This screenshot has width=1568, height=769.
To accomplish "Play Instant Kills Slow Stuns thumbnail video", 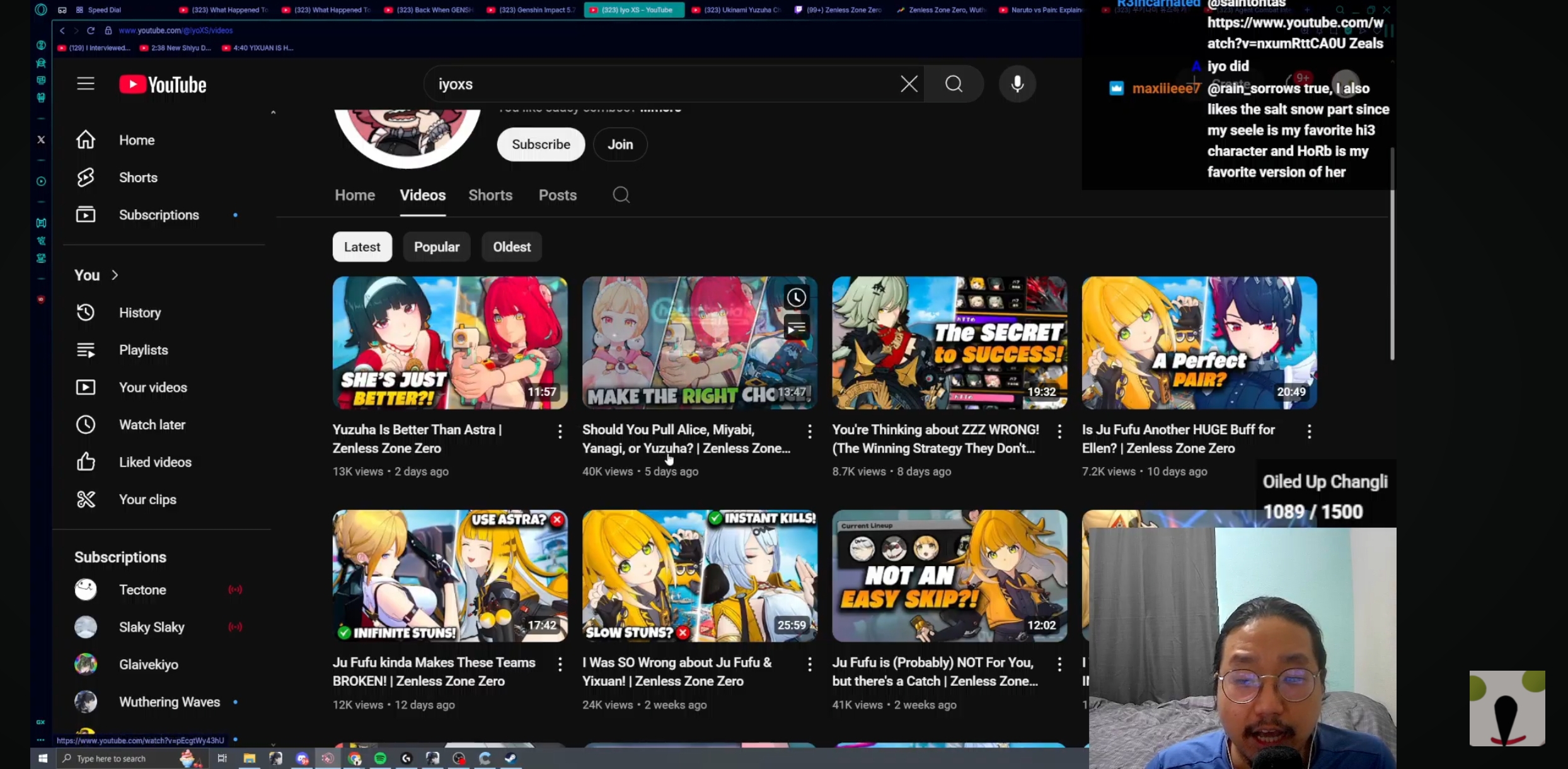I will tap(700, 575).
